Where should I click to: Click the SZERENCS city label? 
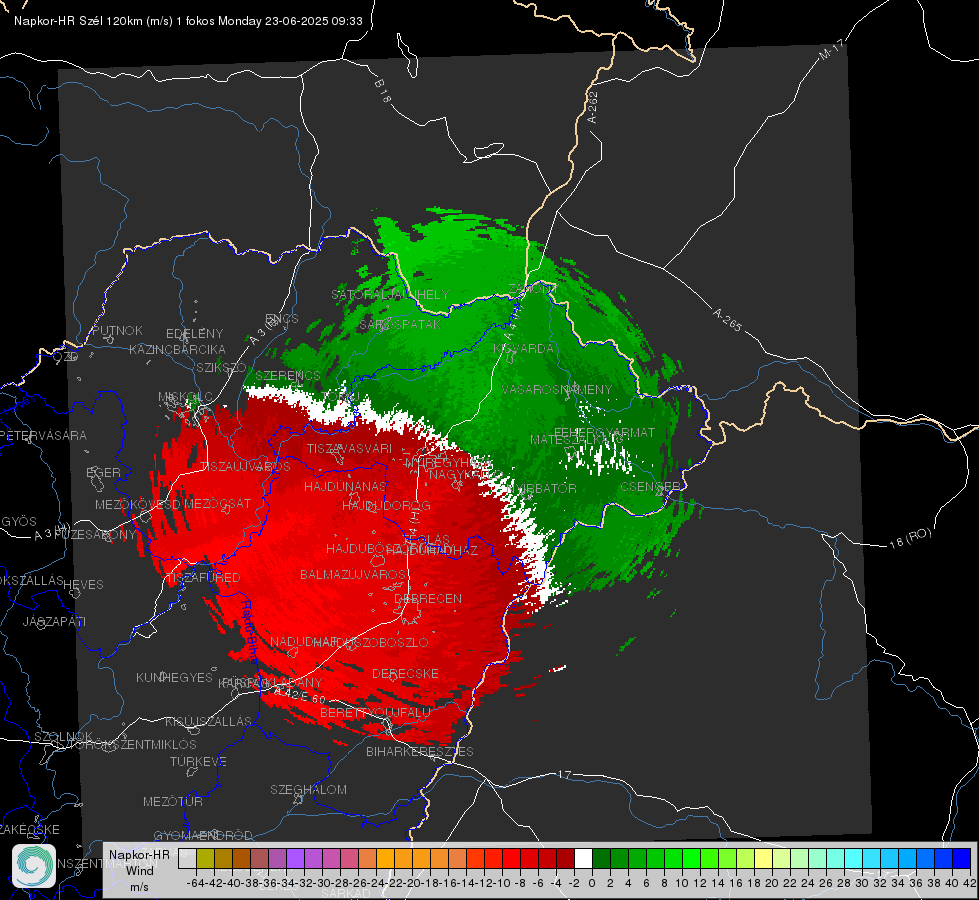pos(288,375)
